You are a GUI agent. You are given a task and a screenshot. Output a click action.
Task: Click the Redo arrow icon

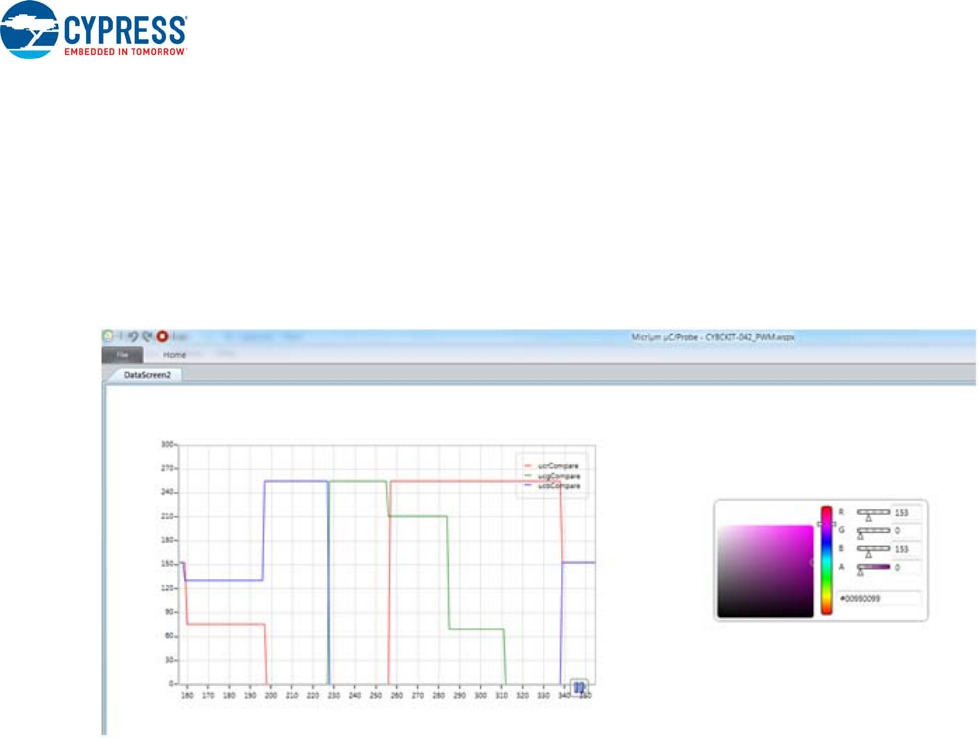[x=147, y=337]
